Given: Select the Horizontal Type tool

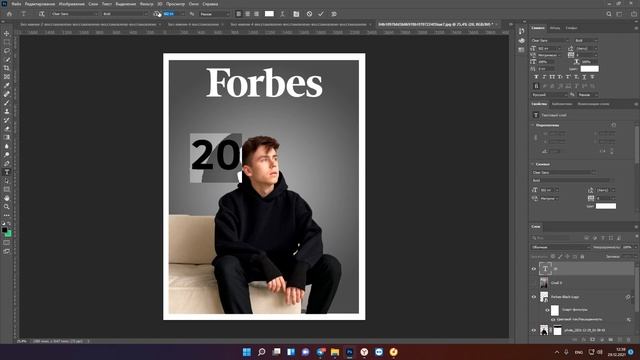Looking at the screenshot, I should 7,172.
